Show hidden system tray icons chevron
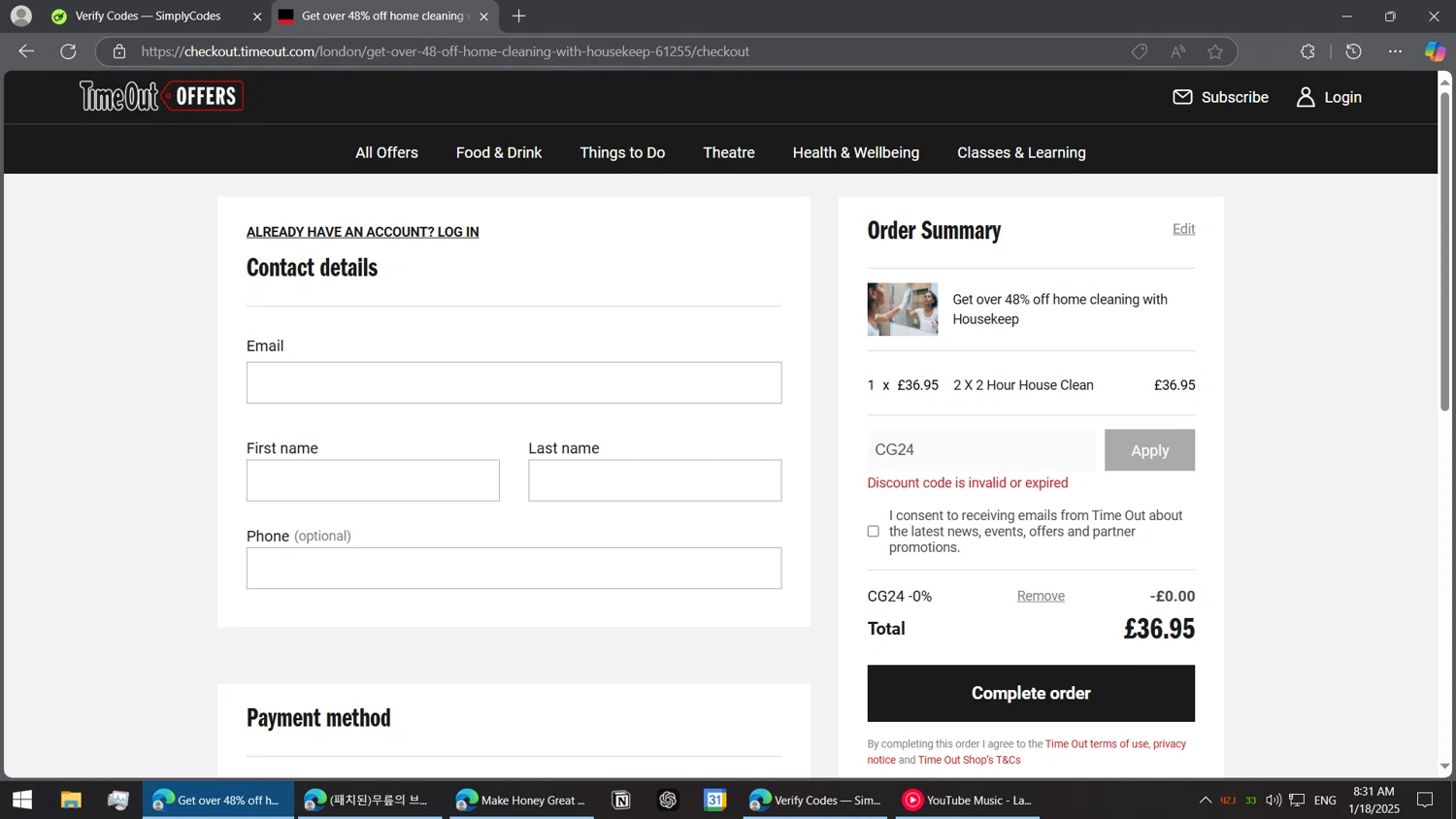 pos(1205,800)
